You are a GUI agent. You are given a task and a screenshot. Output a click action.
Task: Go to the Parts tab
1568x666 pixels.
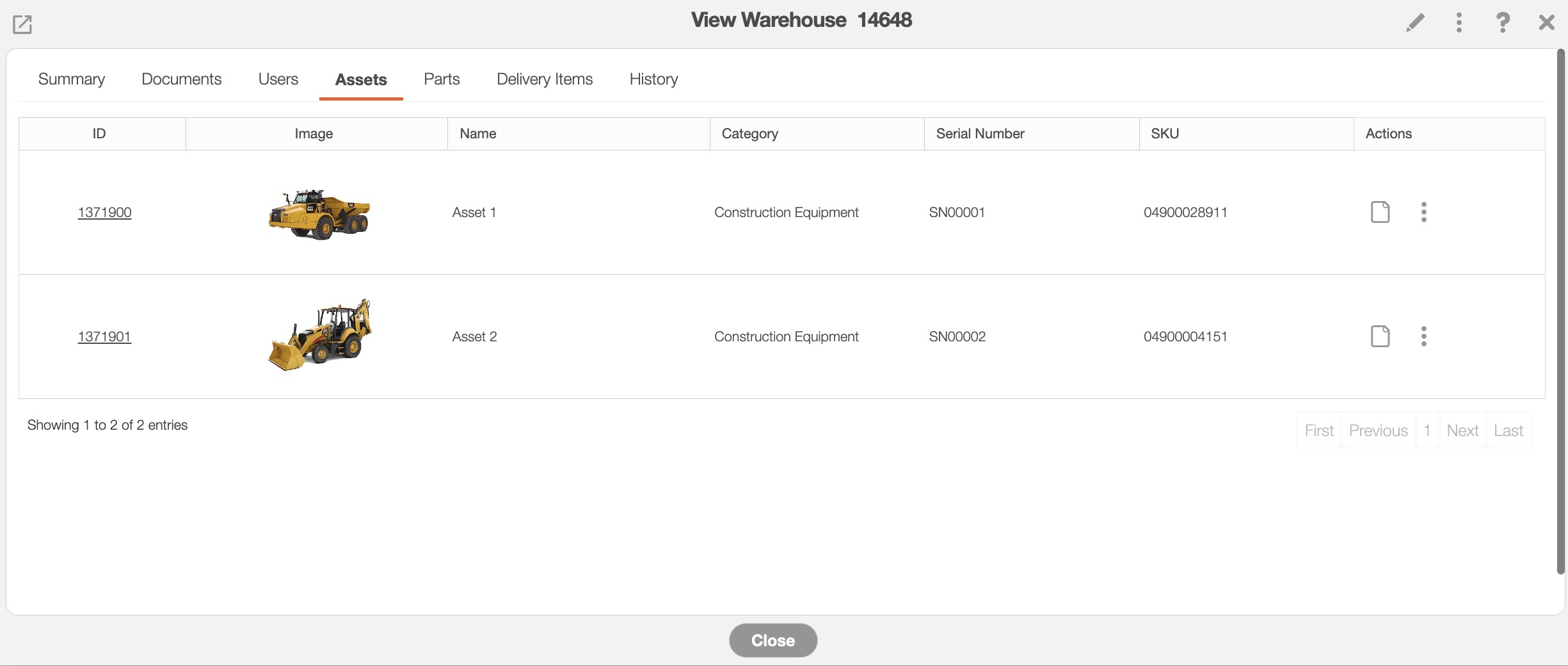click(442, 79)
